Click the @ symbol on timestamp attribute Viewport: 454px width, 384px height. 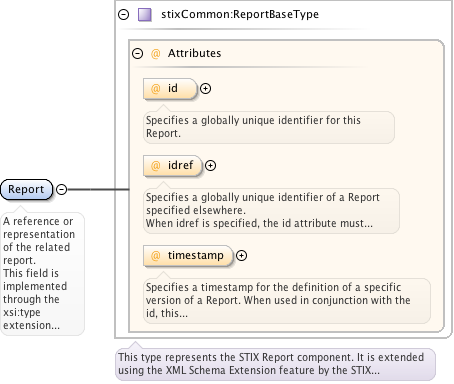coord(156,256)
